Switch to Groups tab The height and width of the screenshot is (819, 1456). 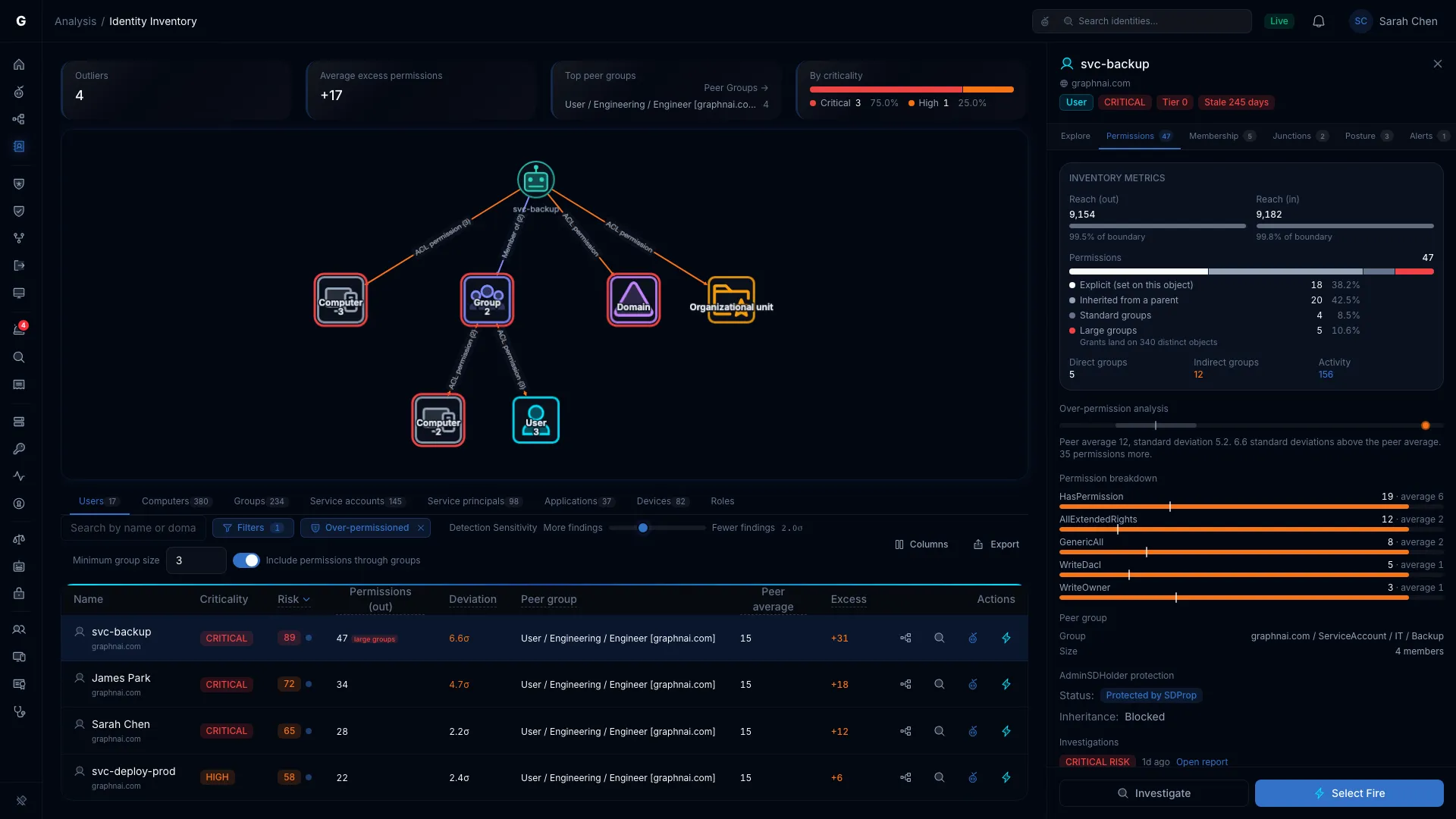pyautogui.click(x=260, y=501)
